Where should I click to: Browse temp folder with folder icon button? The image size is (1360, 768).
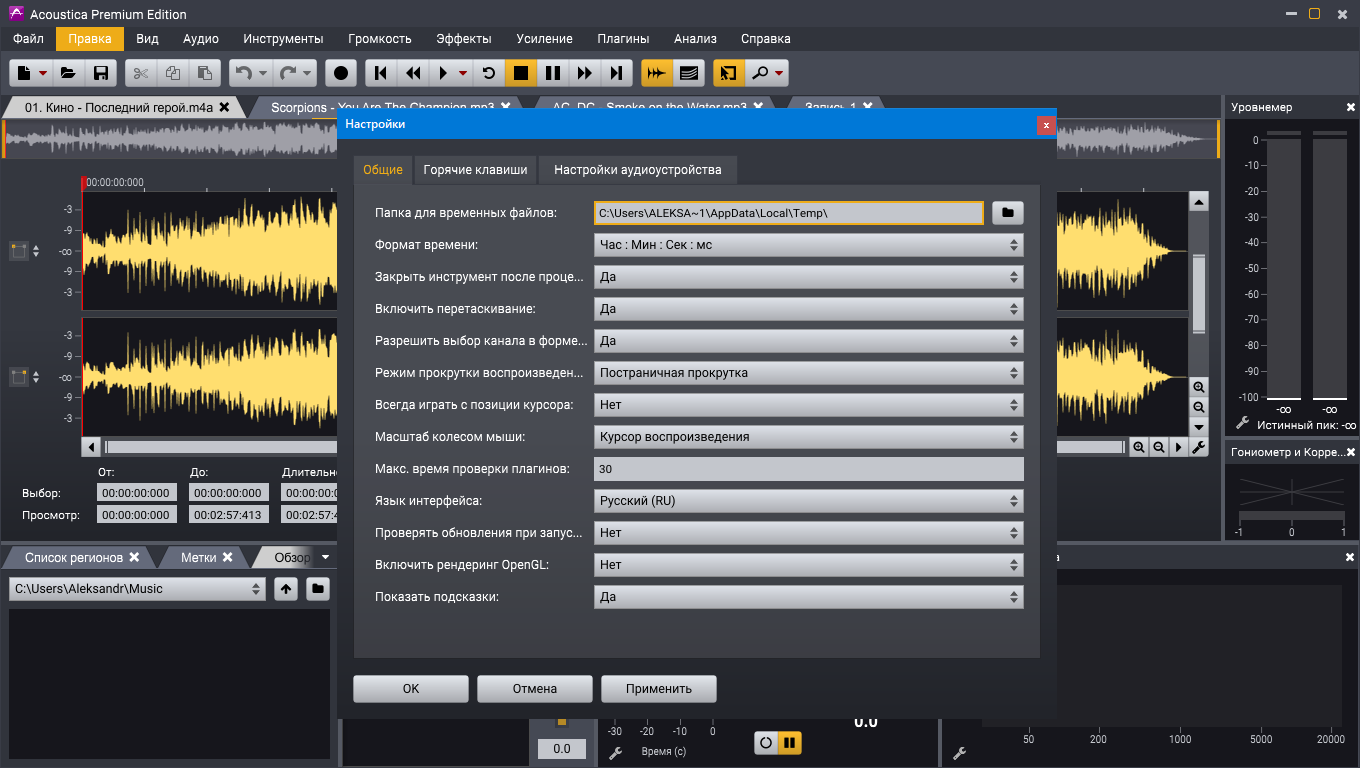tap(1008, 213)
